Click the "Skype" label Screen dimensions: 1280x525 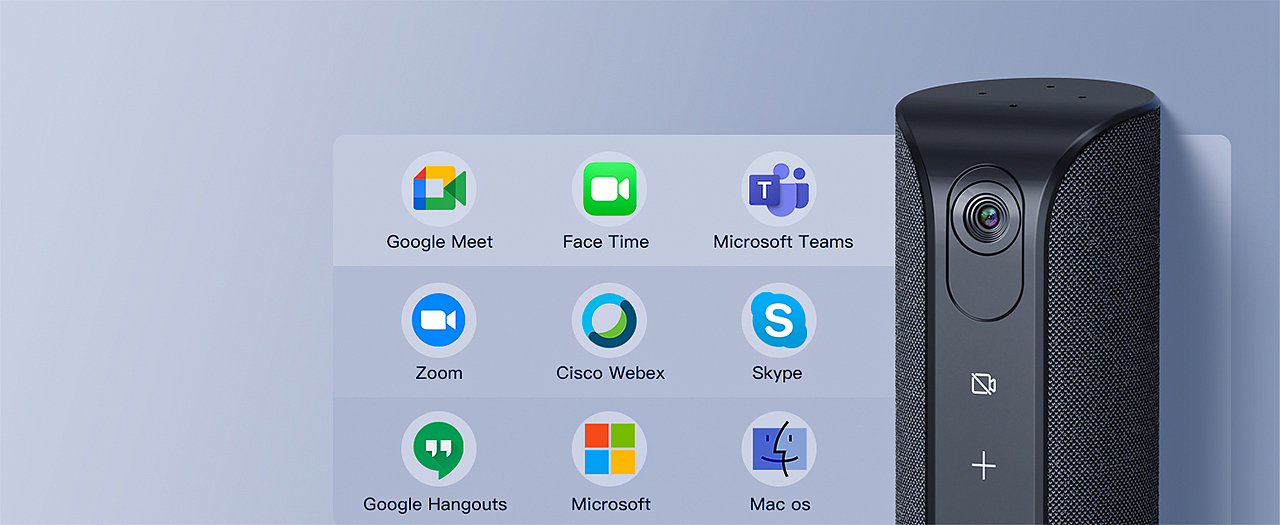[777, 374]
